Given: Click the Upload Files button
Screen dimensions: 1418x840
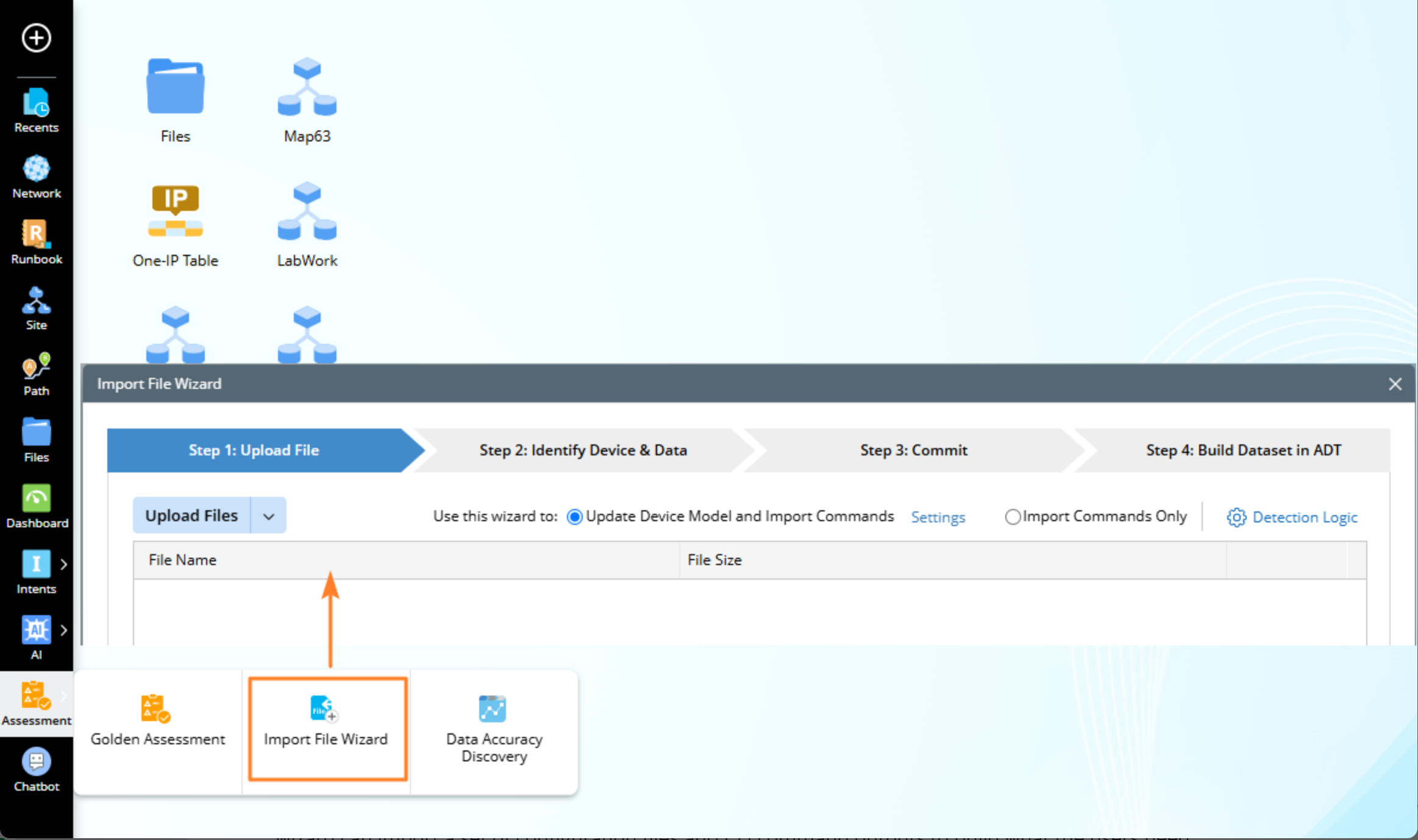Looking at the screenshot, I should pyautogui.click(x=191, y=516).
